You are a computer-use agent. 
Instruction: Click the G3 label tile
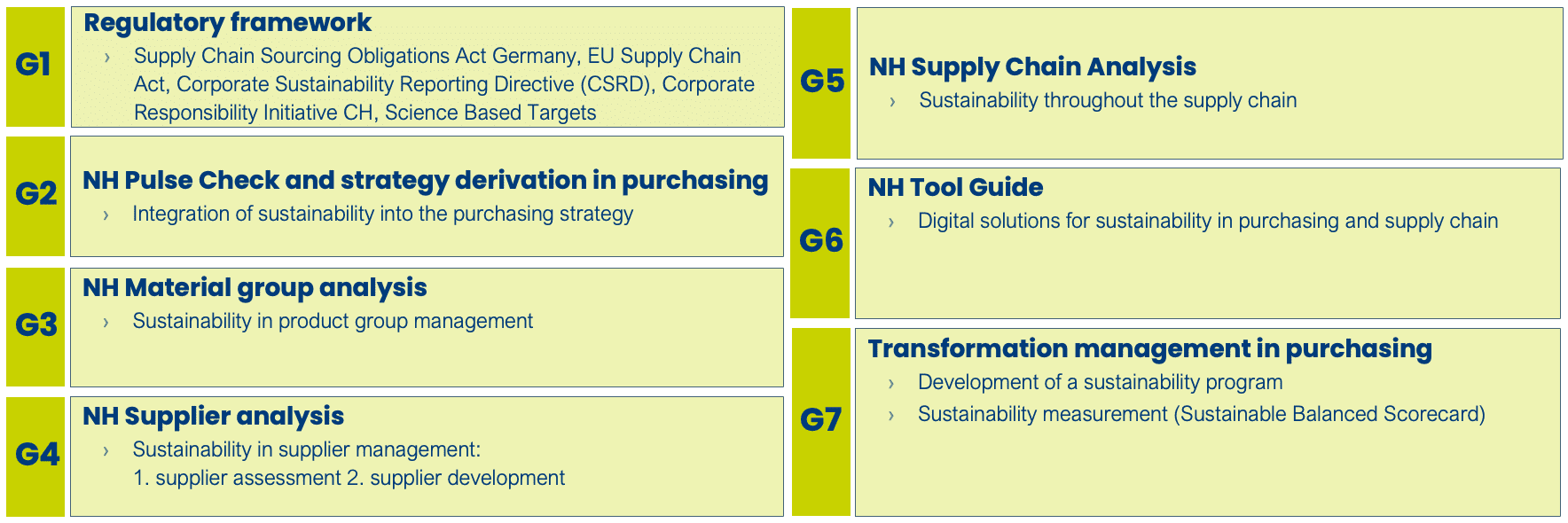click(35, 325)
